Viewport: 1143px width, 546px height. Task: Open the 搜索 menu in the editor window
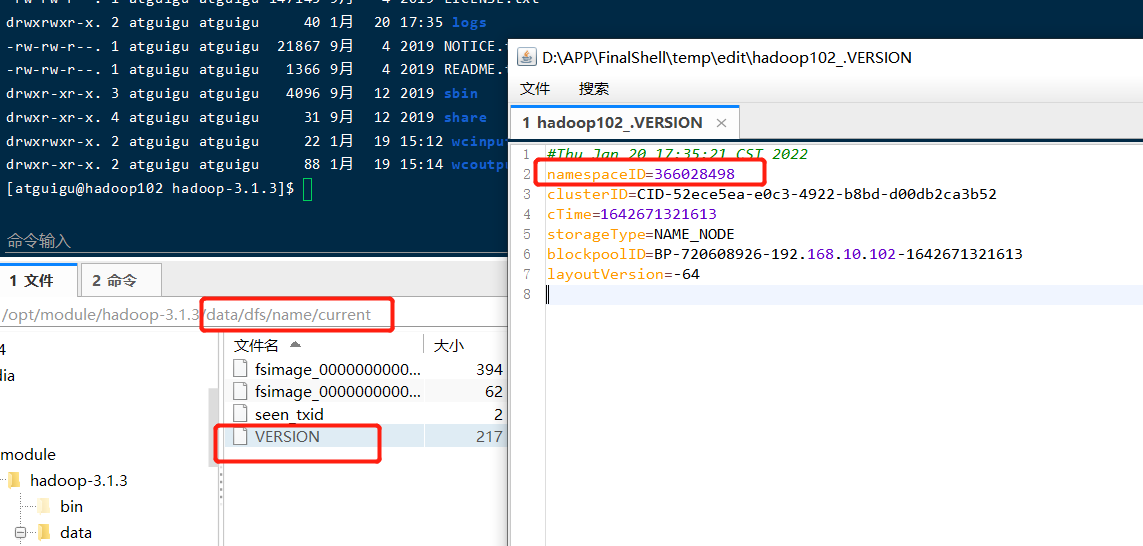click(x=593, y=89)
